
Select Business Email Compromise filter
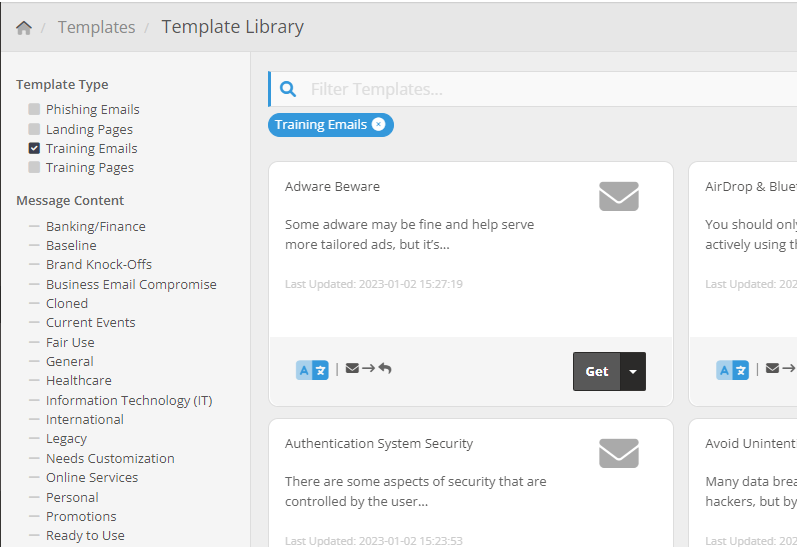131,284
